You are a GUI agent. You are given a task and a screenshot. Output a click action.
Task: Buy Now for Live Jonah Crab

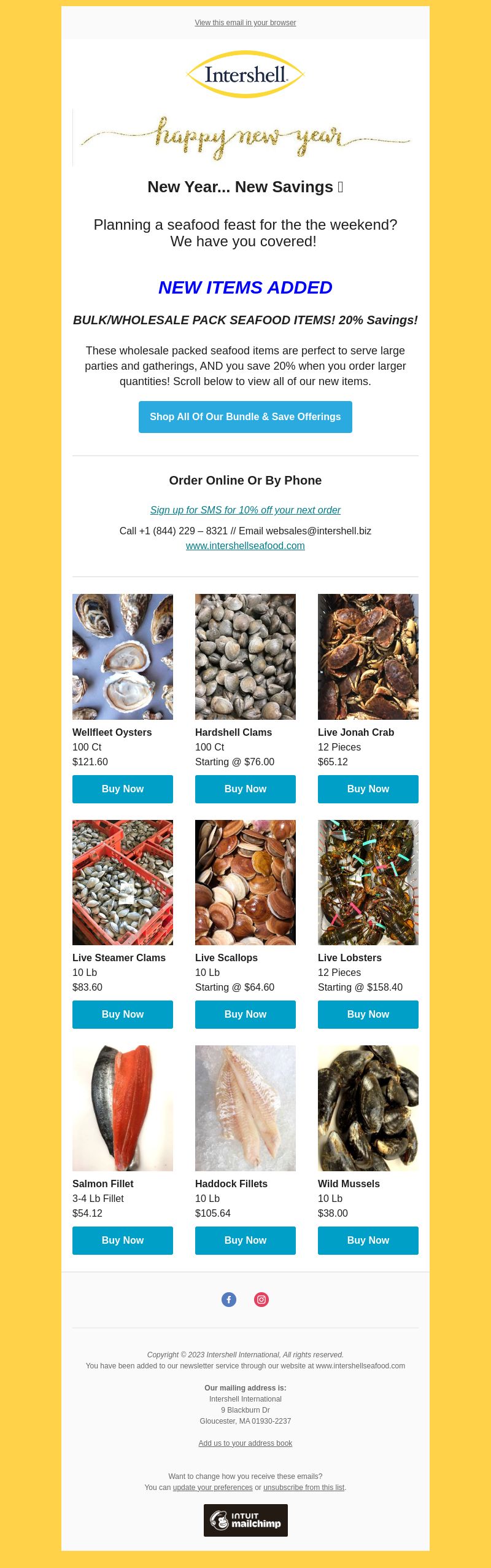[368, 789]
